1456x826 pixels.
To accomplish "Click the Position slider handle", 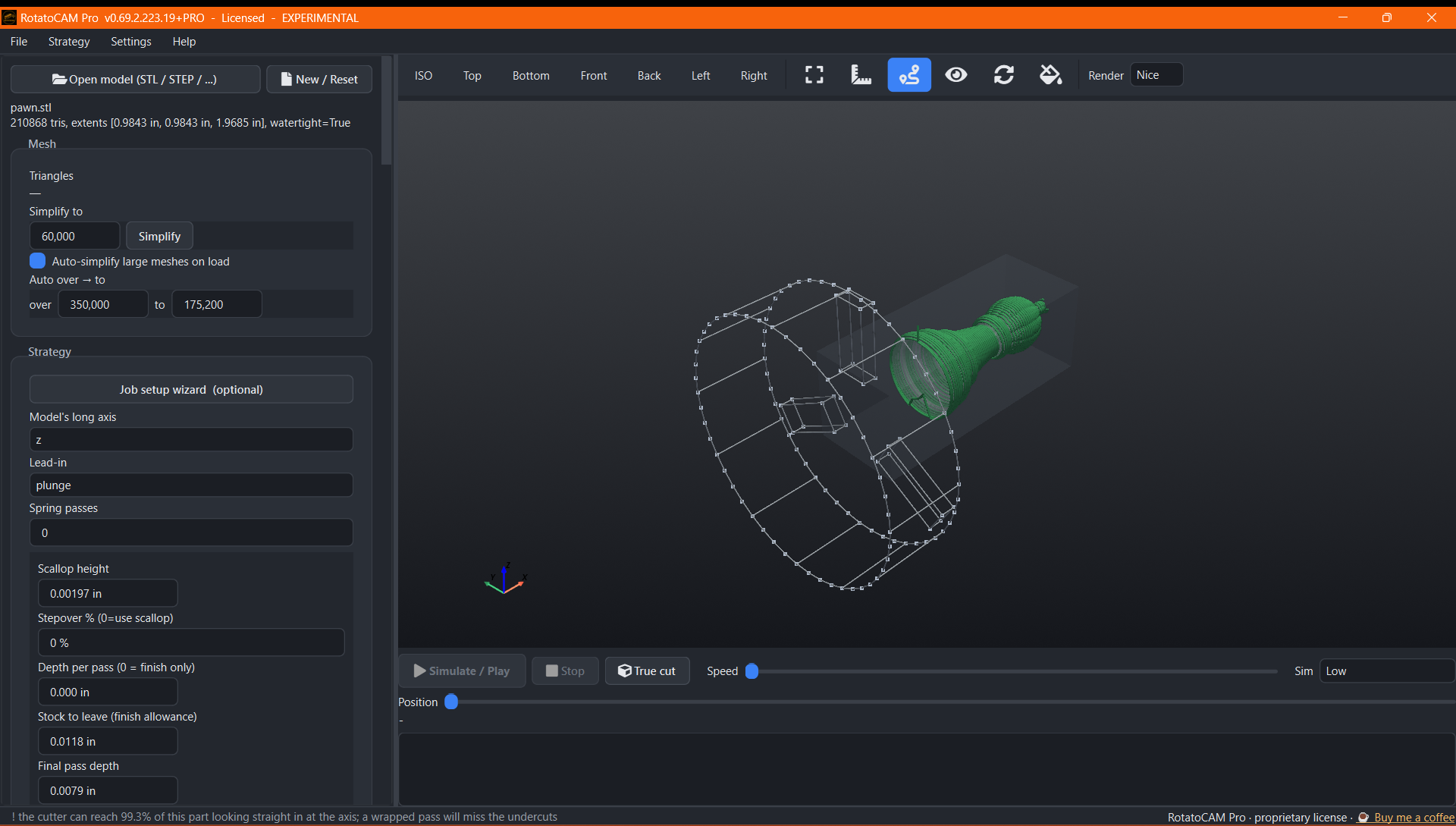I will [451, 702].
